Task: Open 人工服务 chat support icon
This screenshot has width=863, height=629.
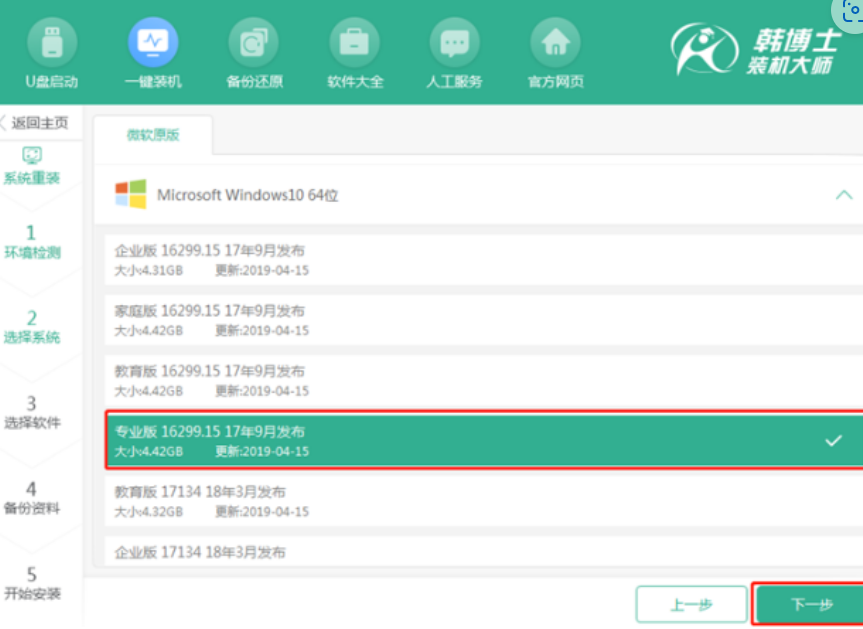Action: click(455, 42)
